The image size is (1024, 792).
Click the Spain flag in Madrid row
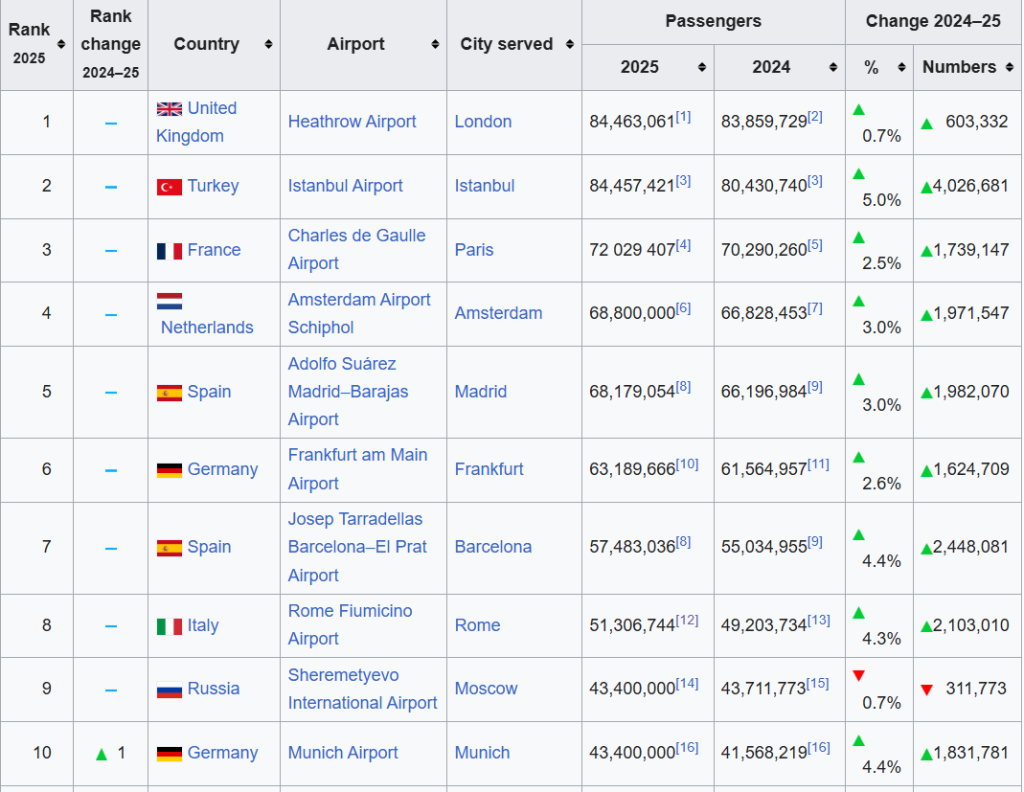click(169, 393)
